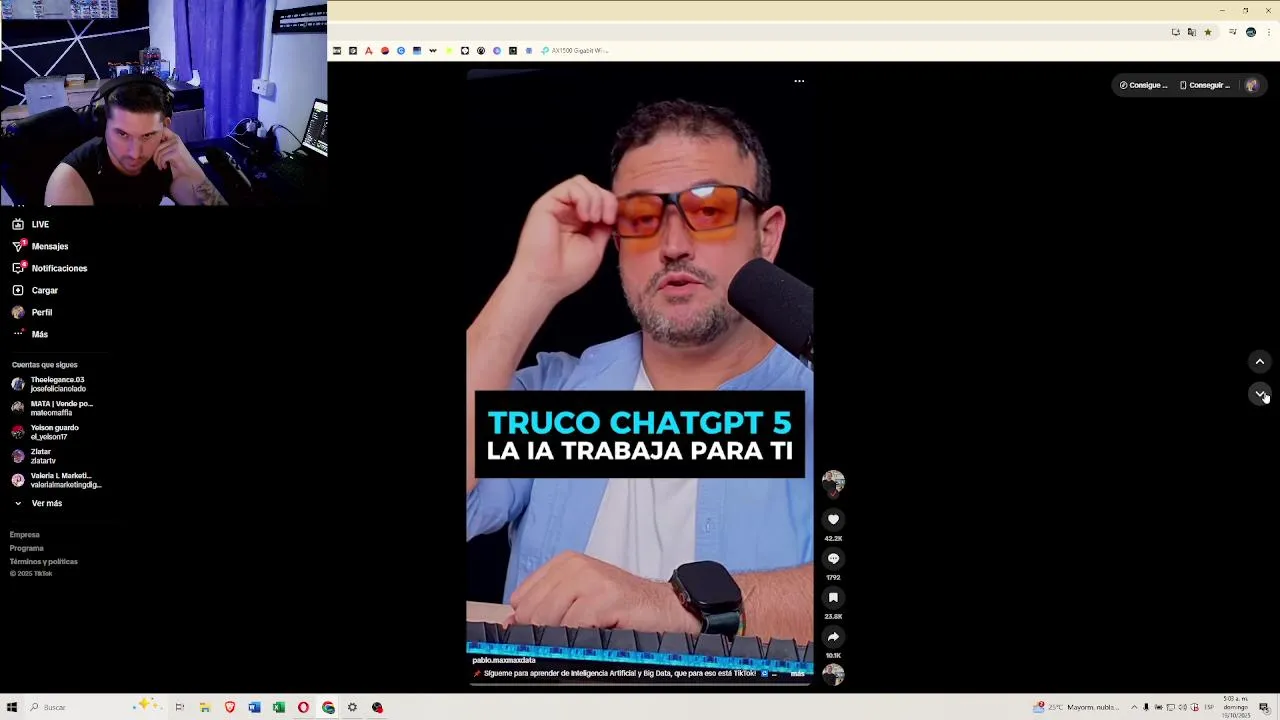This screenshot has height=720, width=1280.
Task: Like the video with heart icon
Action: point(833,519)
